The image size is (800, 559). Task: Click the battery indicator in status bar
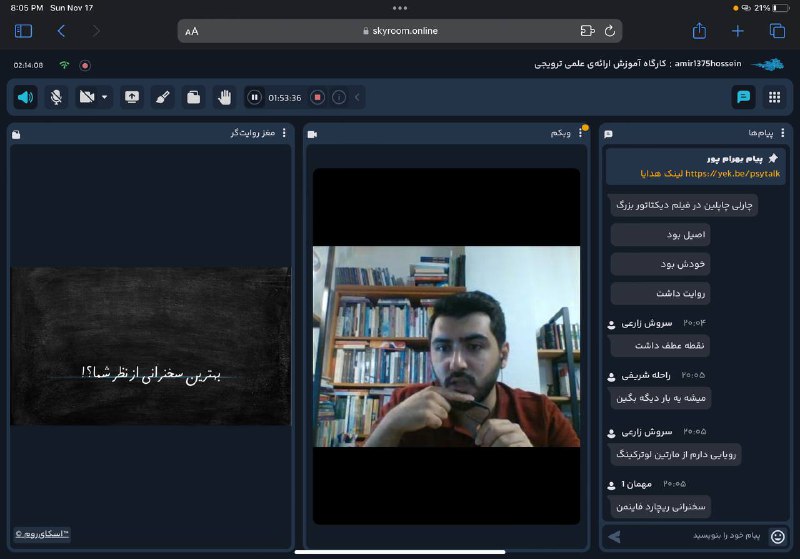point(781,8)
